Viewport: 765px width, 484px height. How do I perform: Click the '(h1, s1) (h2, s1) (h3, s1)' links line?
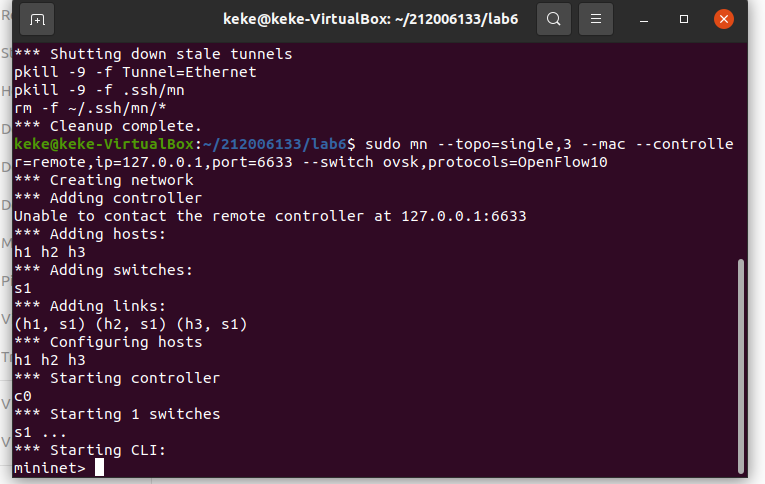131,324
